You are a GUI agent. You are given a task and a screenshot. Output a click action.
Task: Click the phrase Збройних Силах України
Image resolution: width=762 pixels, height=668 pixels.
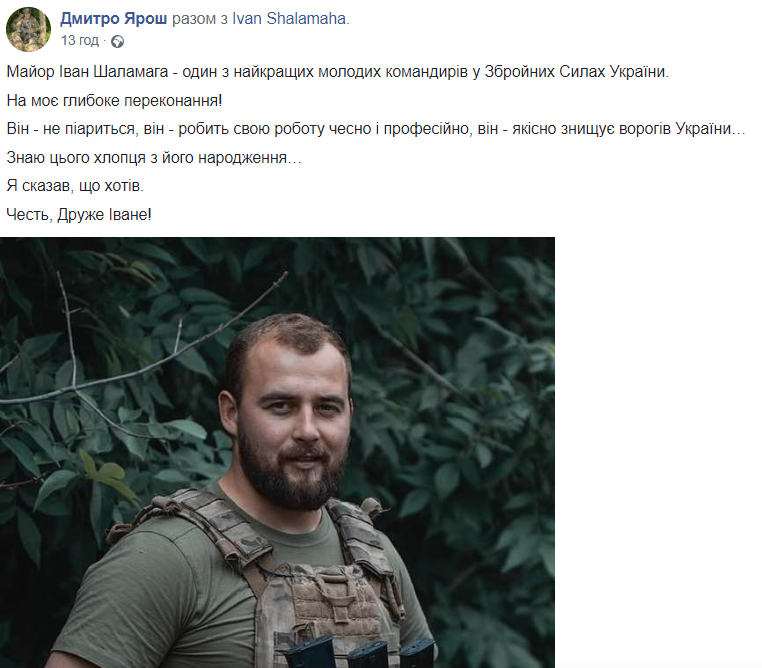tap(576, 72)
